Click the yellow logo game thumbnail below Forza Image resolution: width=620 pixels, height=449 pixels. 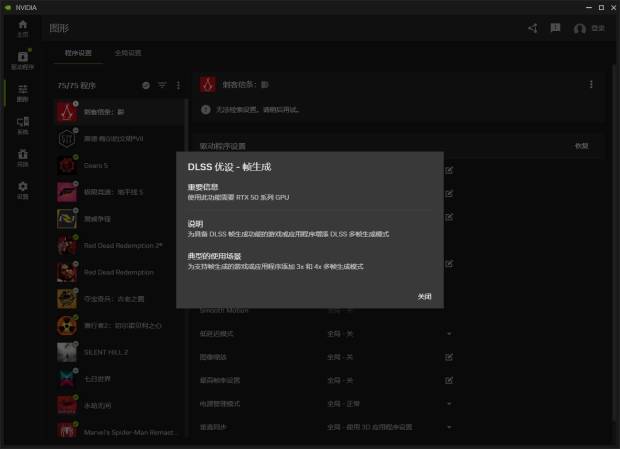tap(67, 219)
